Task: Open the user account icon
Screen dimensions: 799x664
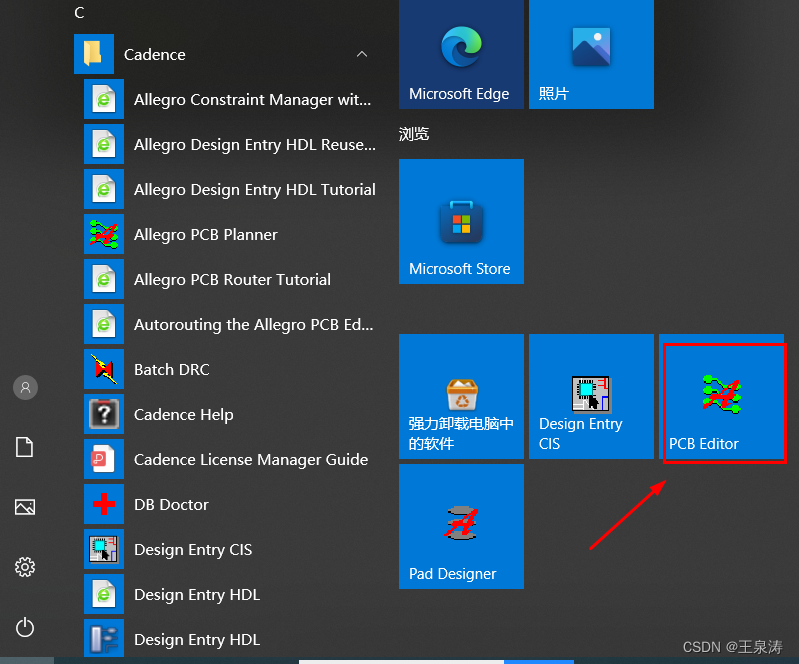Action: tap(25, 388)
